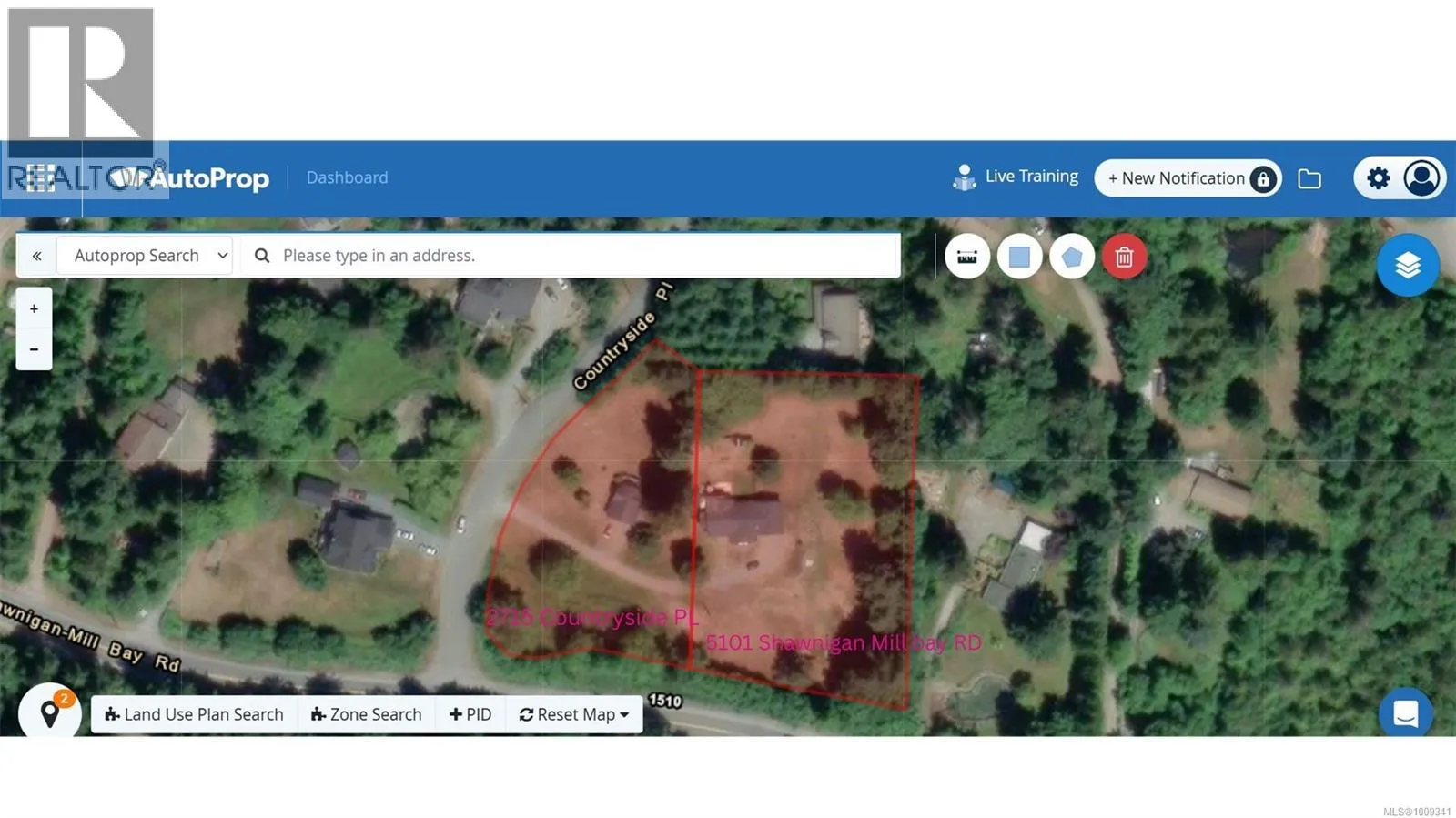
Task: Click the Live Training link
Action: pyautogui.click(x=1016, y=177)
